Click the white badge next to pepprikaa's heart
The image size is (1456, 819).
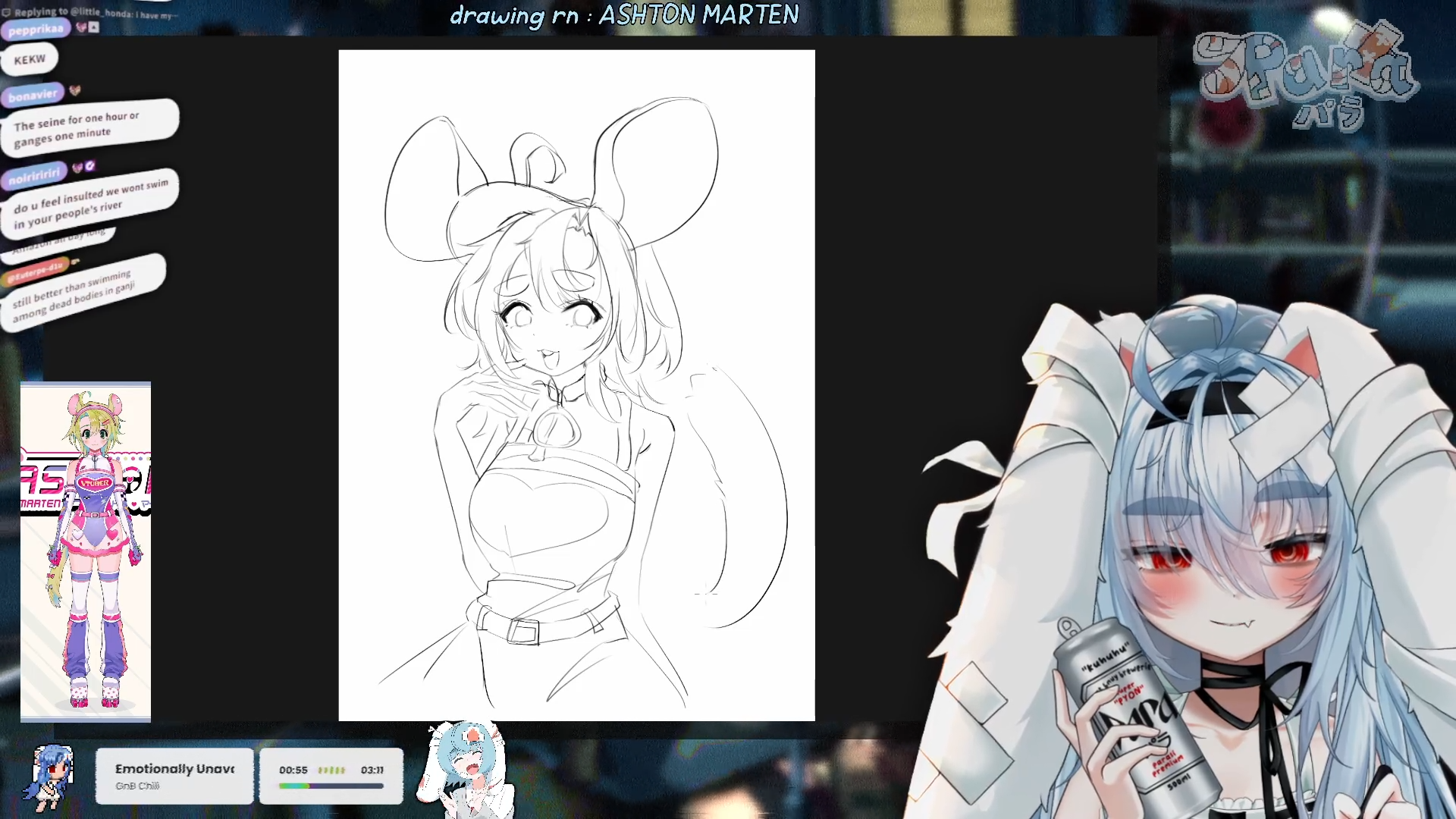(x=93, y=27)
